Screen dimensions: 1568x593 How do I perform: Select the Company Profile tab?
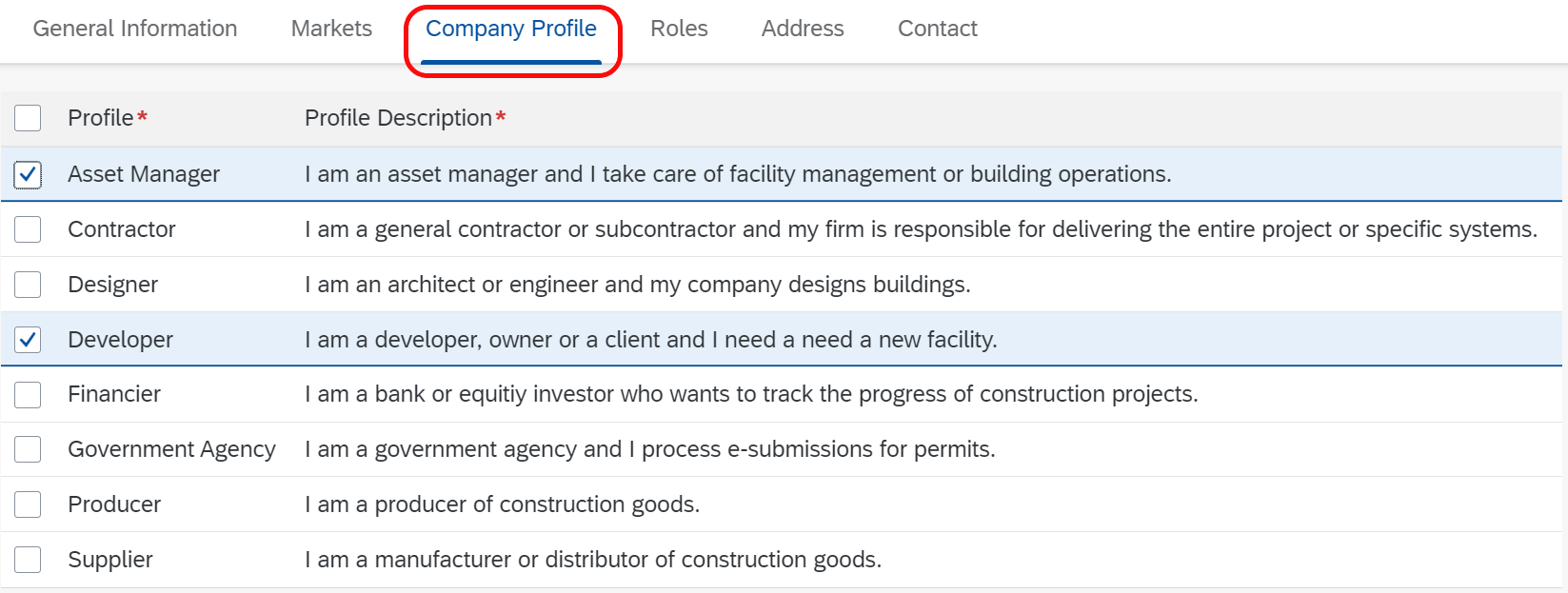click(511, 29)
